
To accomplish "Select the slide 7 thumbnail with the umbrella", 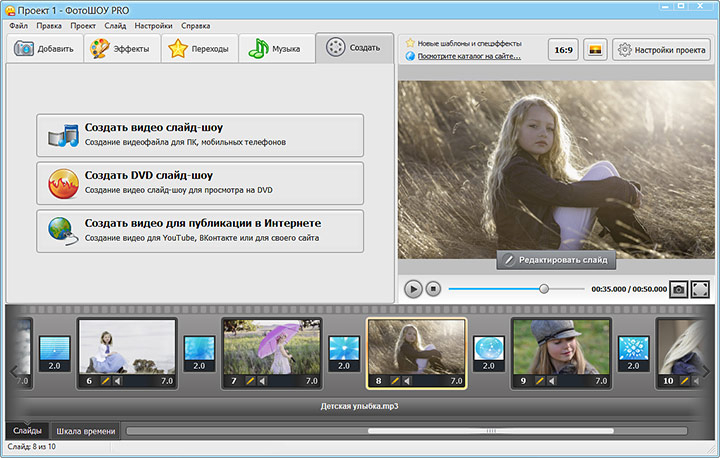I will click(272, 347).
